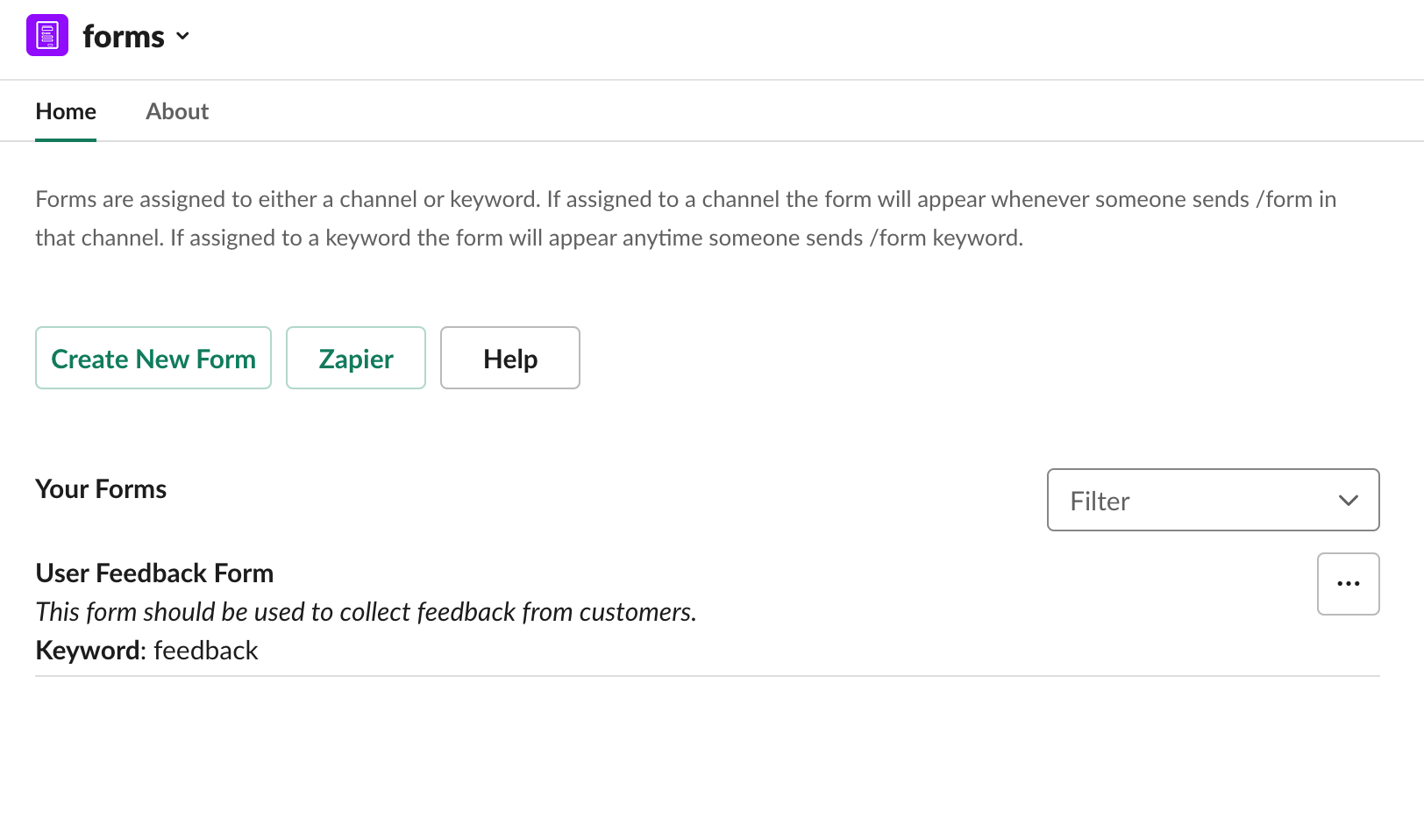Viewport: 1424px width, 840px height.
Task: Switch to the About tab
Action: (x=176, y=111)
